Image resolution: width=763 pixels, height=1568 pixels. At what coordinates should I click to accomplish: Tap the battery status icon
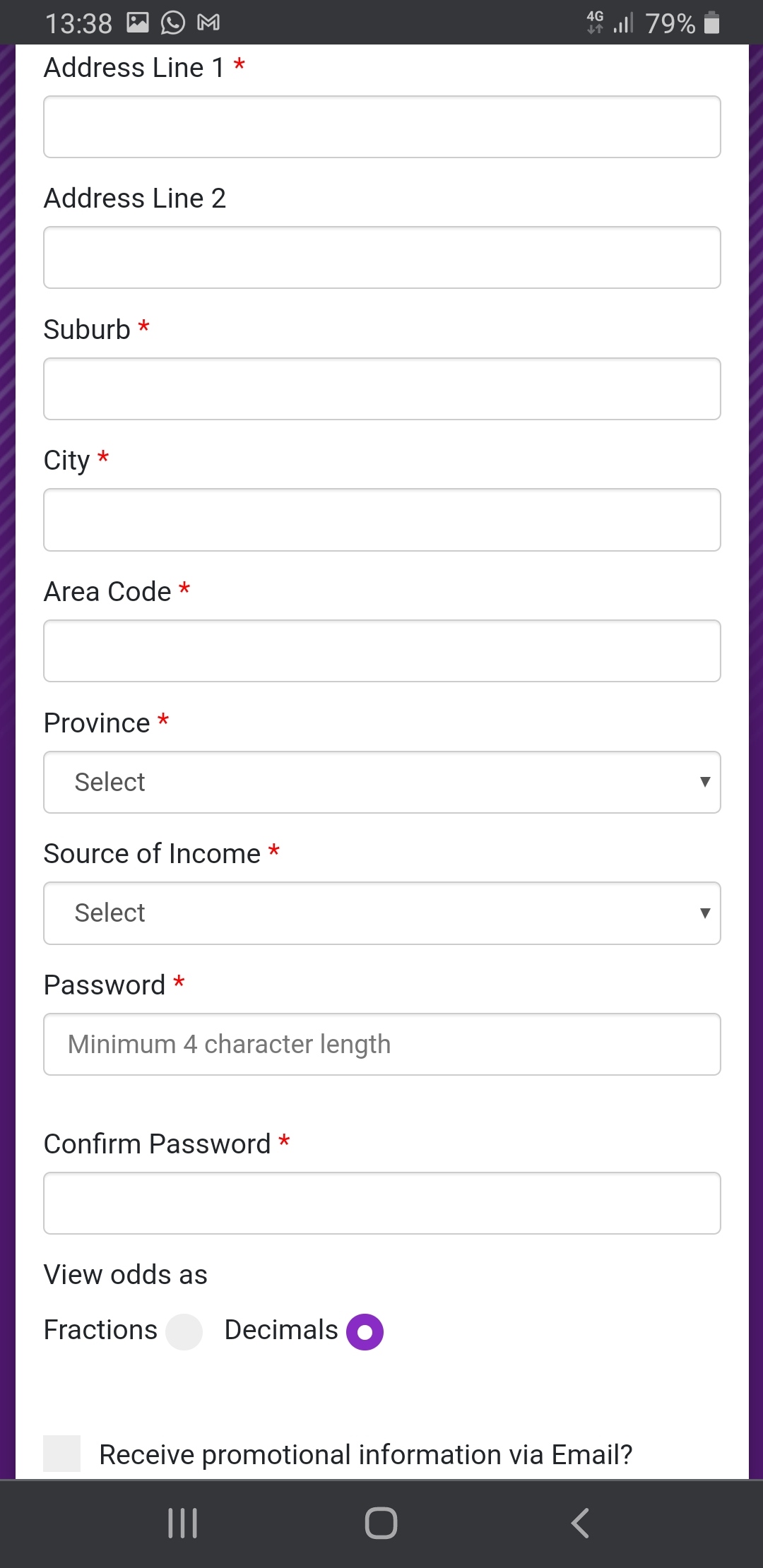[x=712, y=22]
